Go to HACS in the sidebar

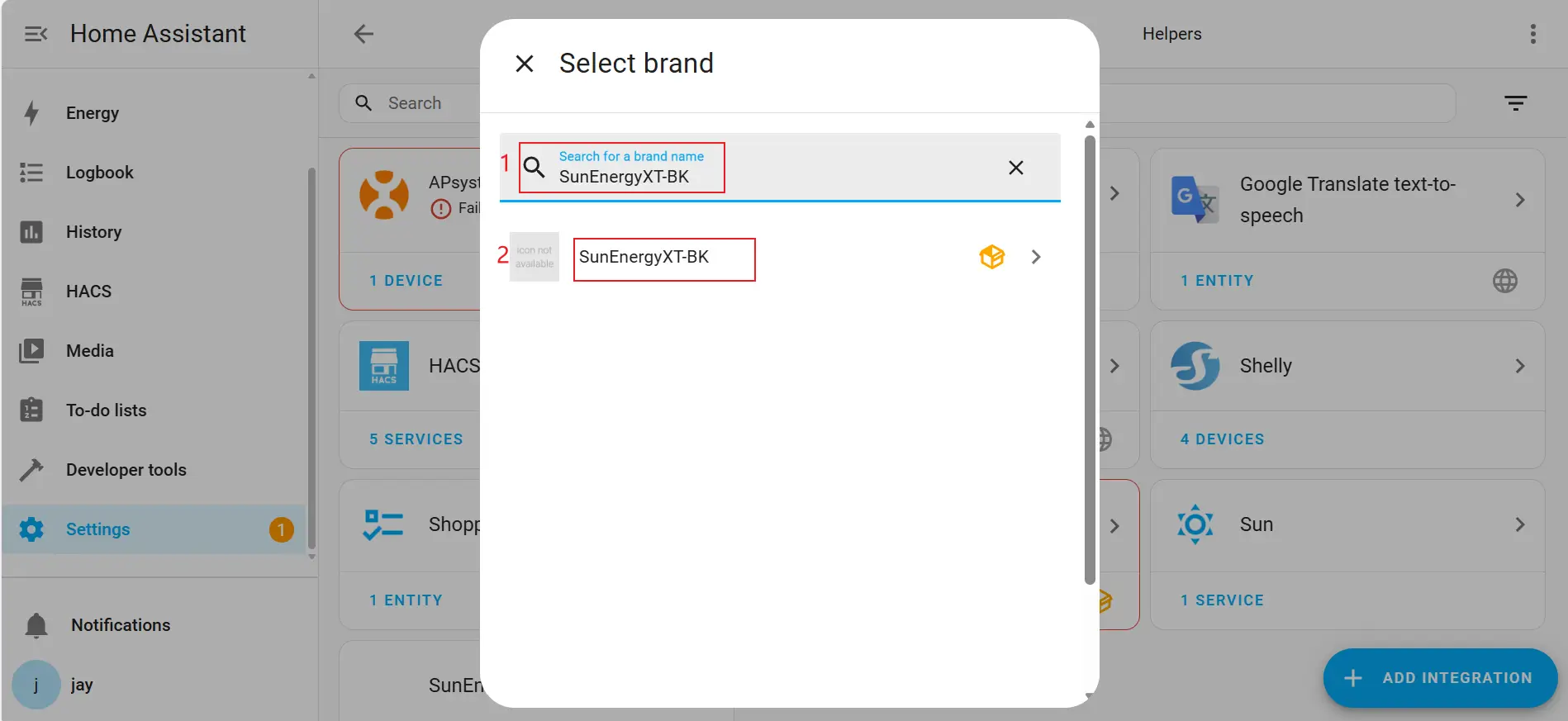[x=88, y=292]
